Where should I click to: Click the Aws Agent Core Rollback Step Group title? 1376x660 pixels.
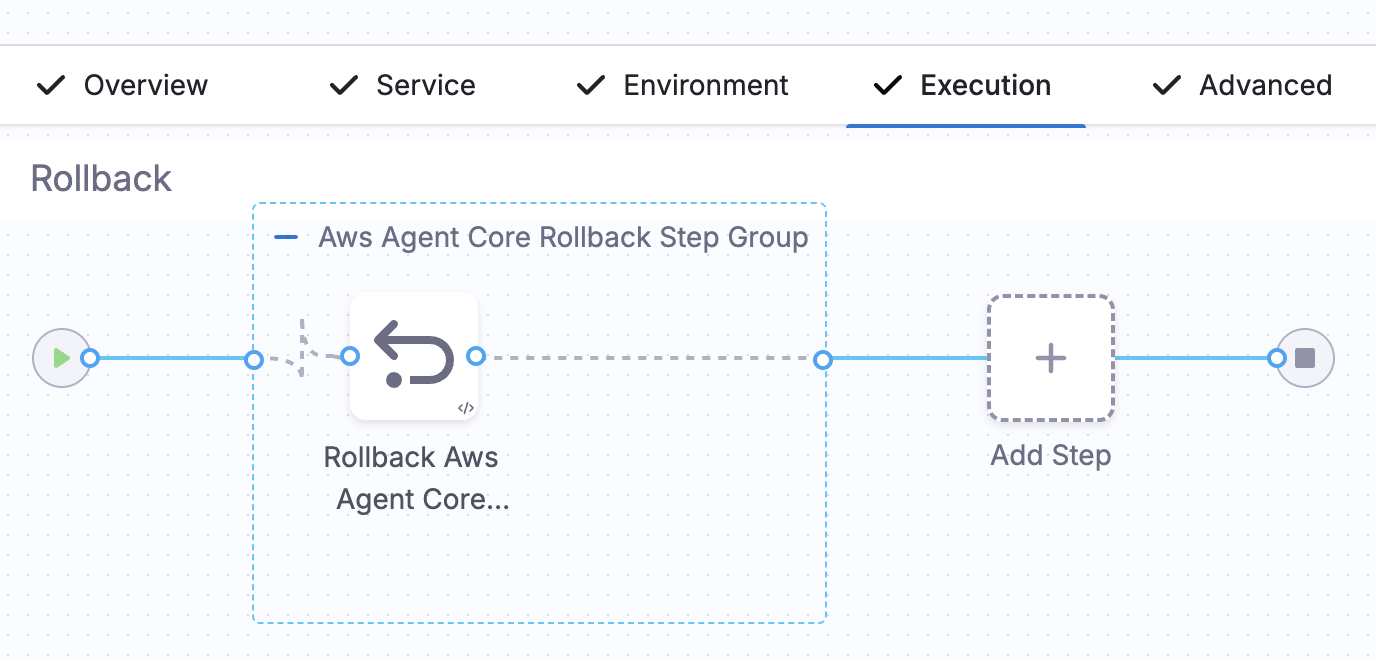click(x=563, y=238)
